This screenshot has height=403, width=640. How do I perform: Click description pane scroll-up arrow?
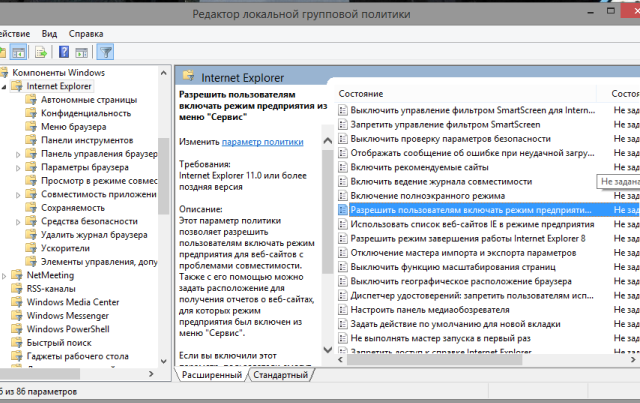pyautogui.click(x=327, y=141)
